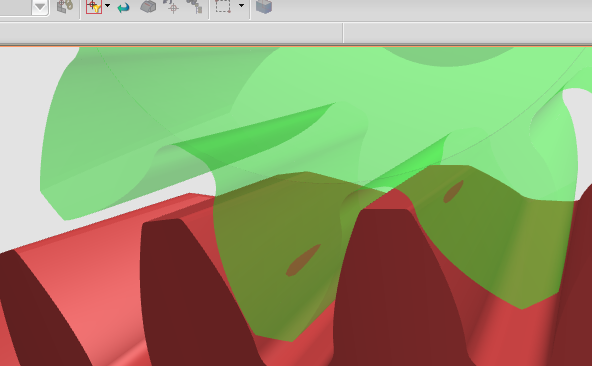Expand the selection filter icon's dropdown arrow
Viewport: 592px width, 366px height.
(x=108, y=6)
